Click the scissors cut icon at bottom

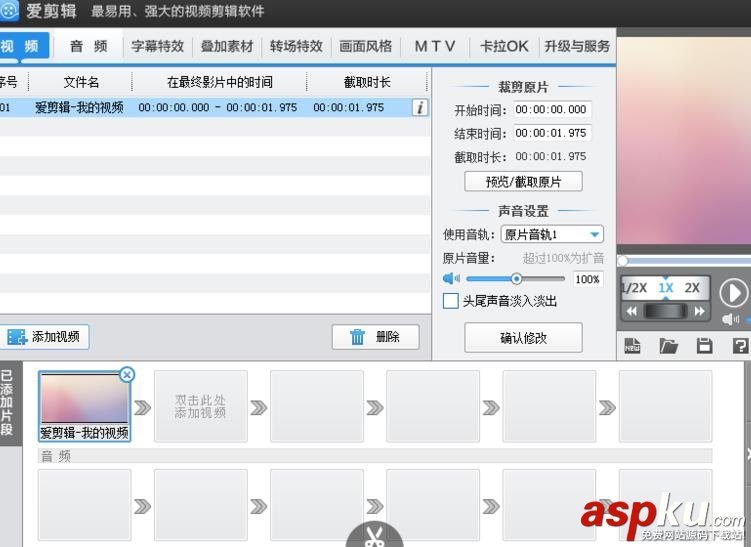coord(375,536)
